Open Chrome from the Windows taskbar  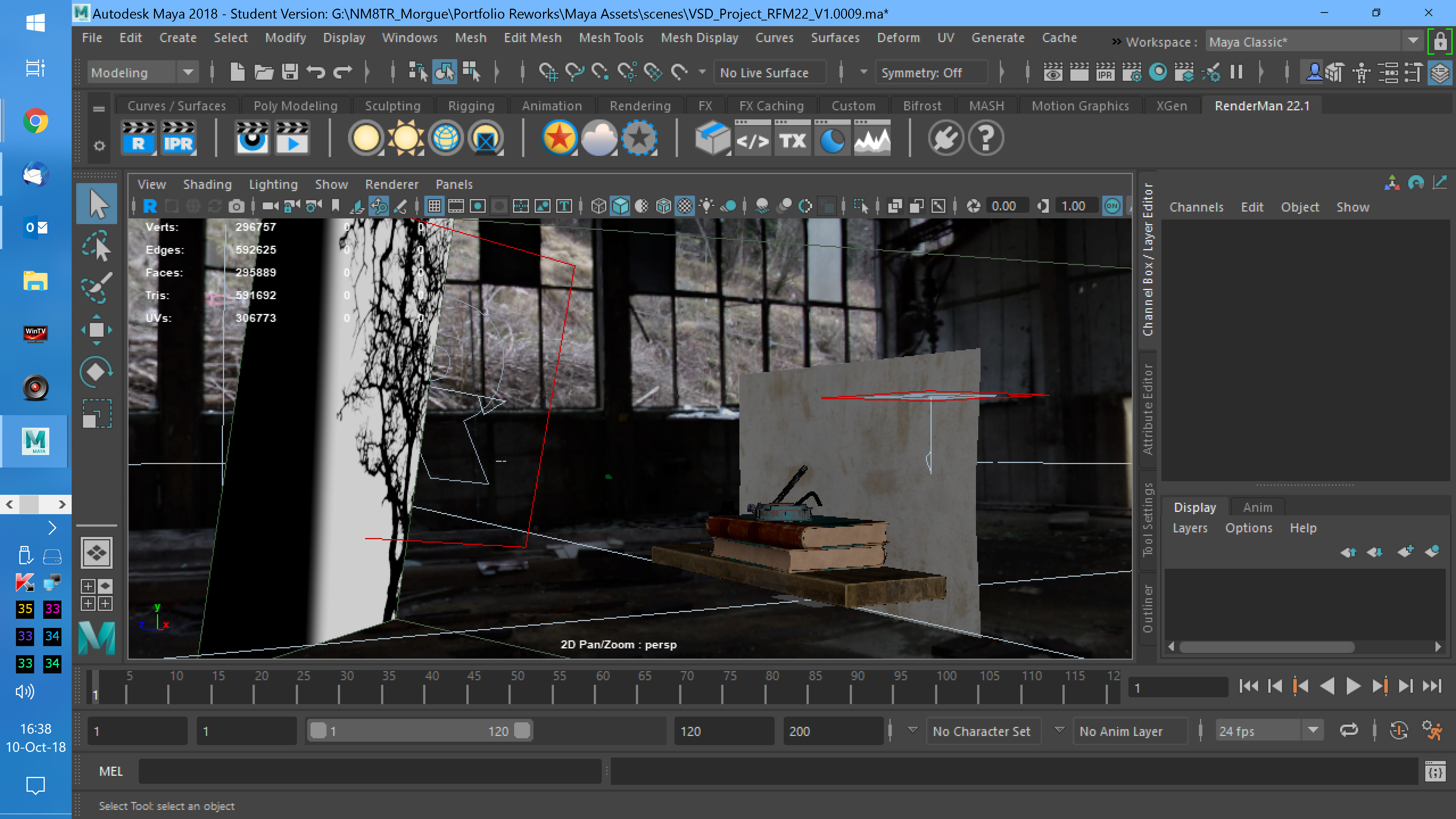click(35, 121)
